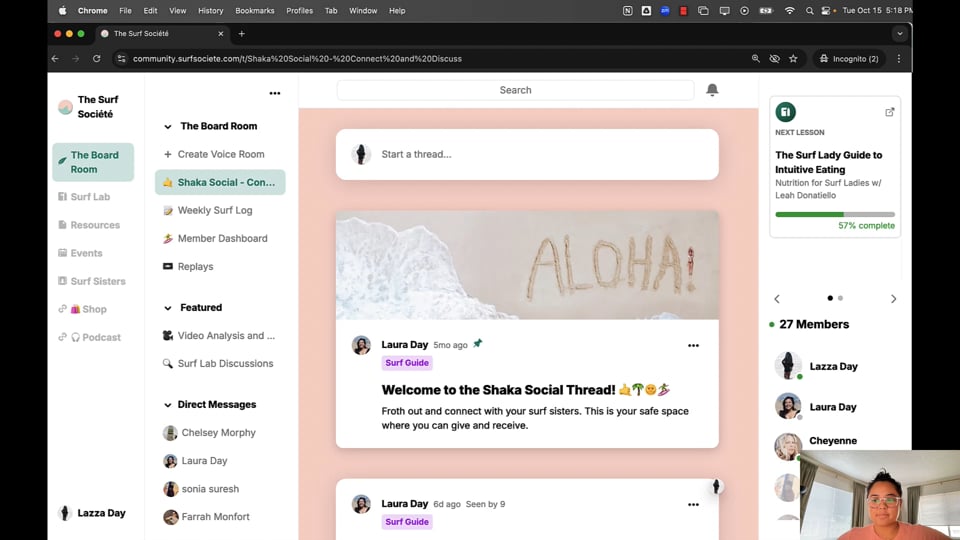Image resolution: width=960 pixels, height=540 pixels.
Task: Go to the next carousel card
Action: point(893,299)
